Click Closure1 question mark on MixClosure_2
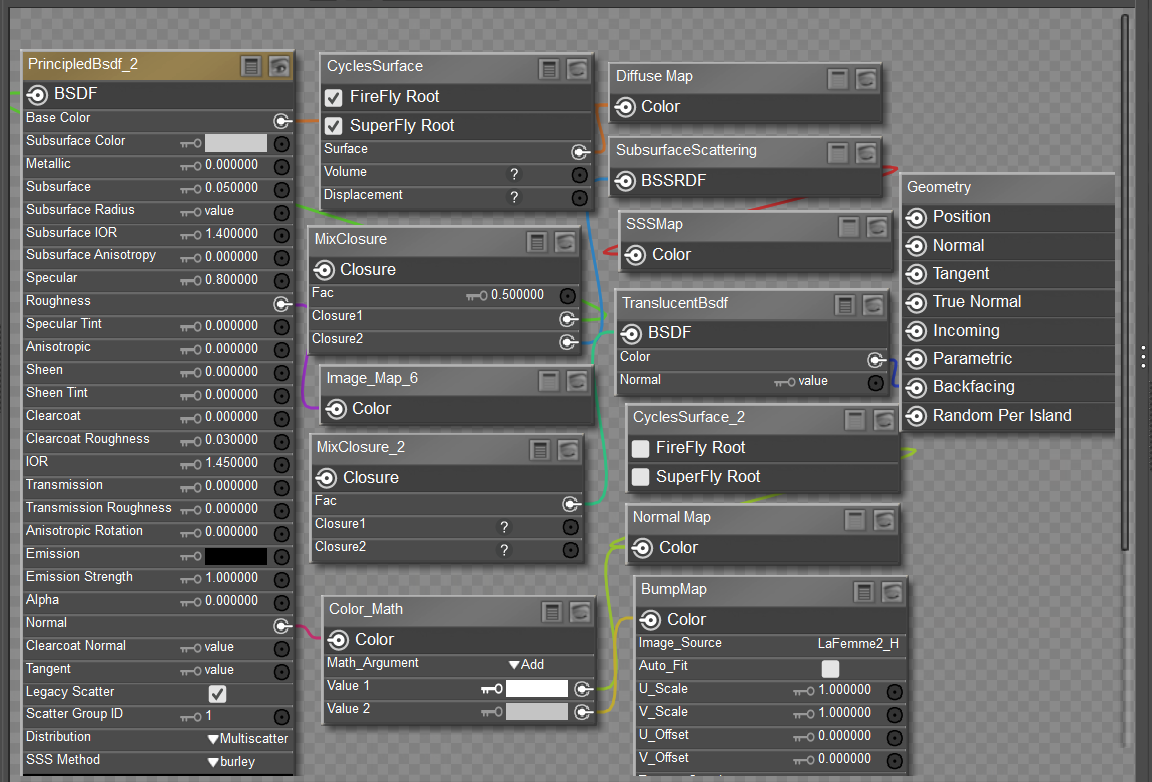Image resolution: width=1152 pixels, height=782 pixels. [504, 527]
